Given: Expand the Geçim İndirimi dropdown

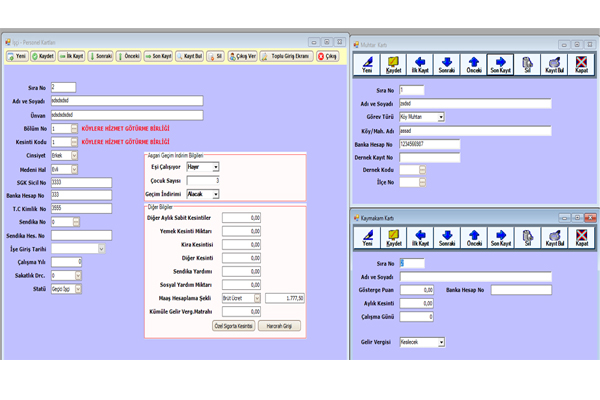Looking at the screenshot, I should [215, 194].
